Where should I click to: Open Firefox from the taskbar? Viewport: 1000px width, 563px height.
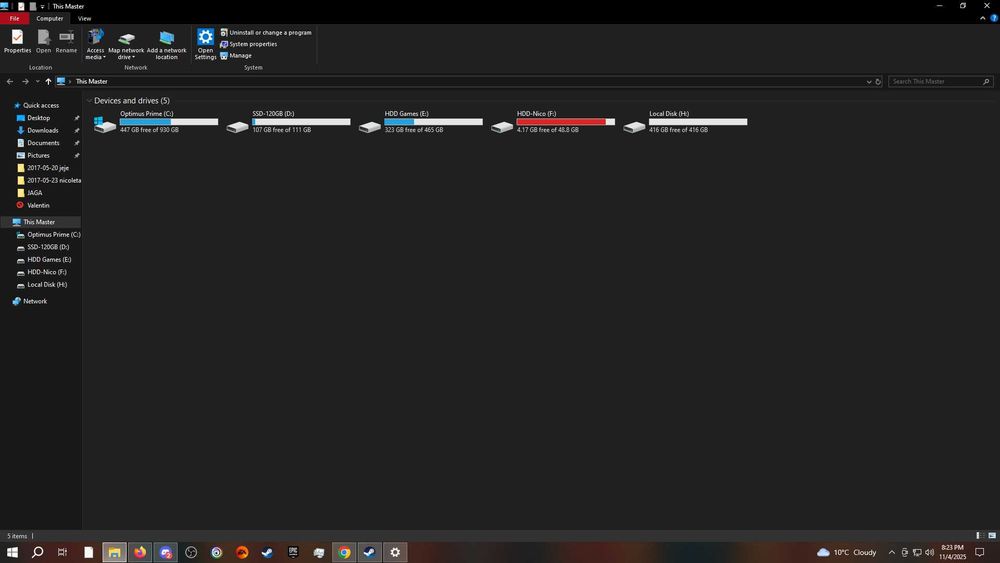[140, 552]
